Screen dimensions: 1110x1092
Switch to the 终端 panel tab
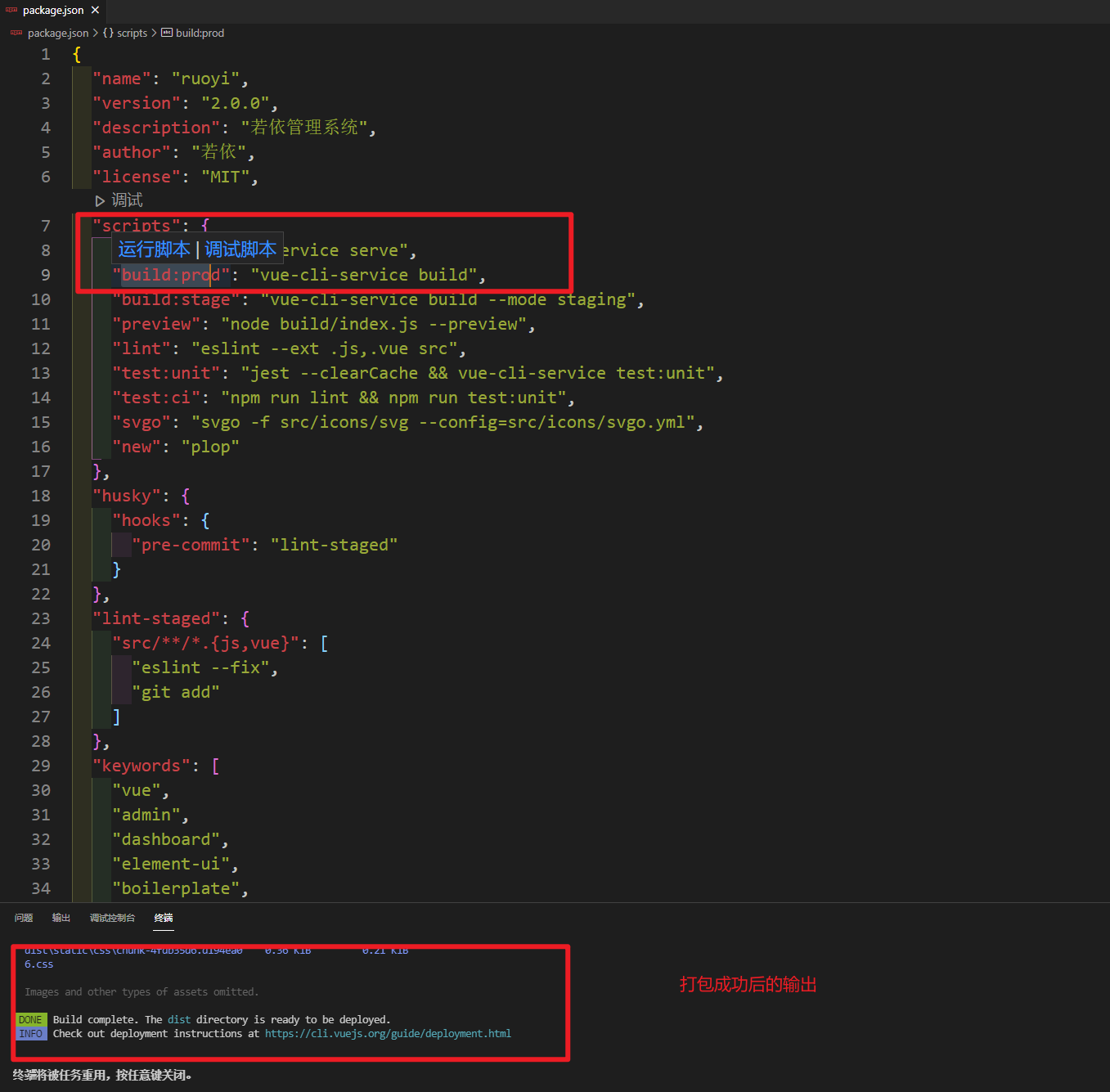point(164,918)
